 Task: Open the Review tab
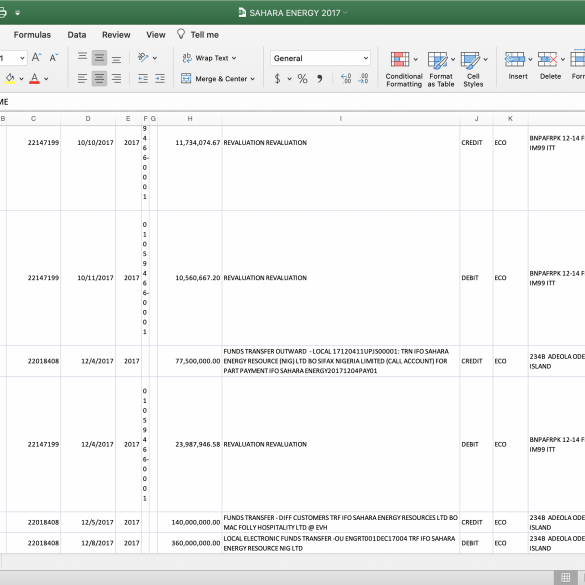coord(116,35)
